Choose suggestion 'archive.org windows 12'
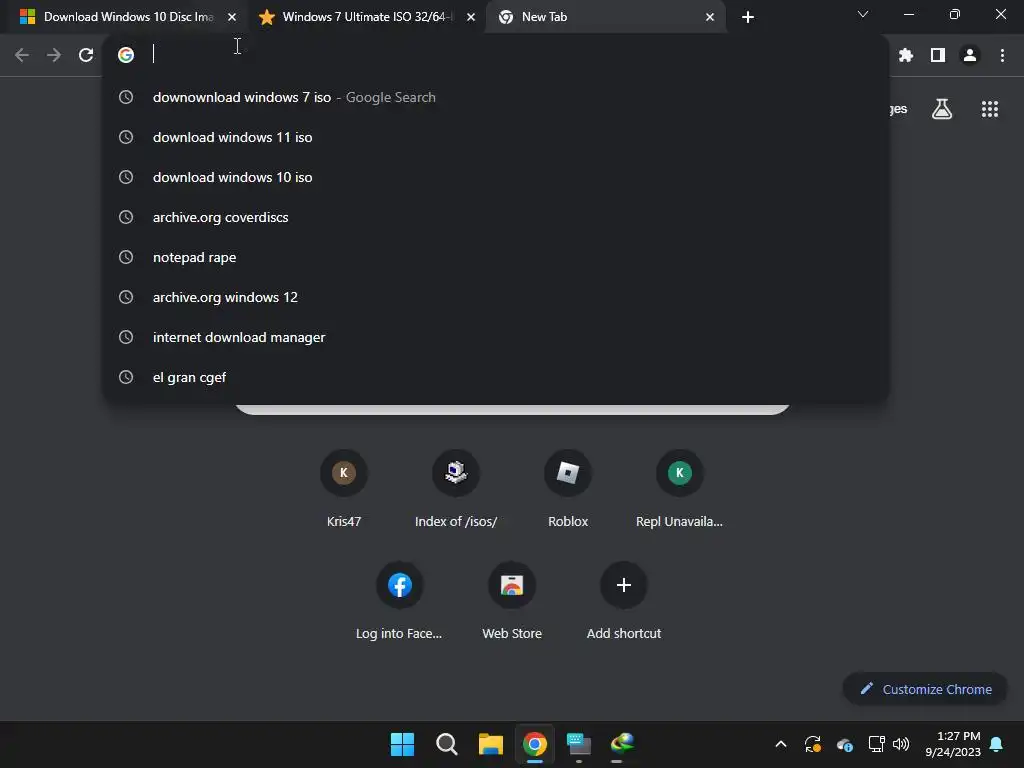The width and height of the screenshot is (1024, 768). click(x=496, y=297)
